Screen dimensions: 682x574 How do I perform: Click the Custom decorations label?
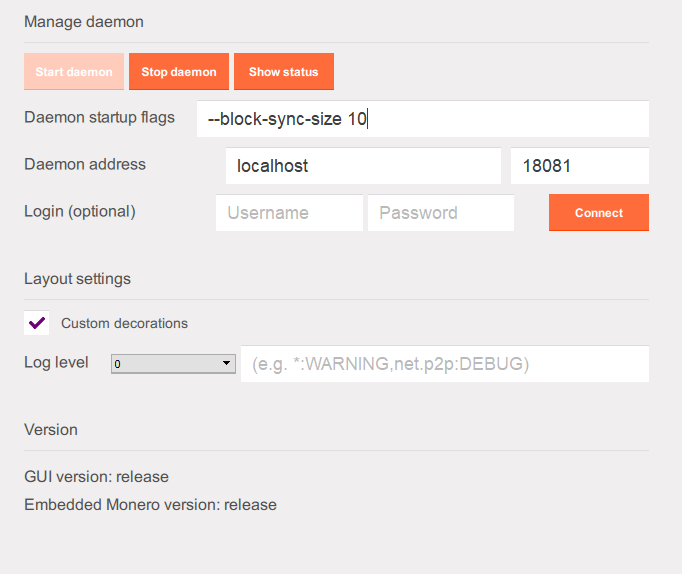point(124,323)
